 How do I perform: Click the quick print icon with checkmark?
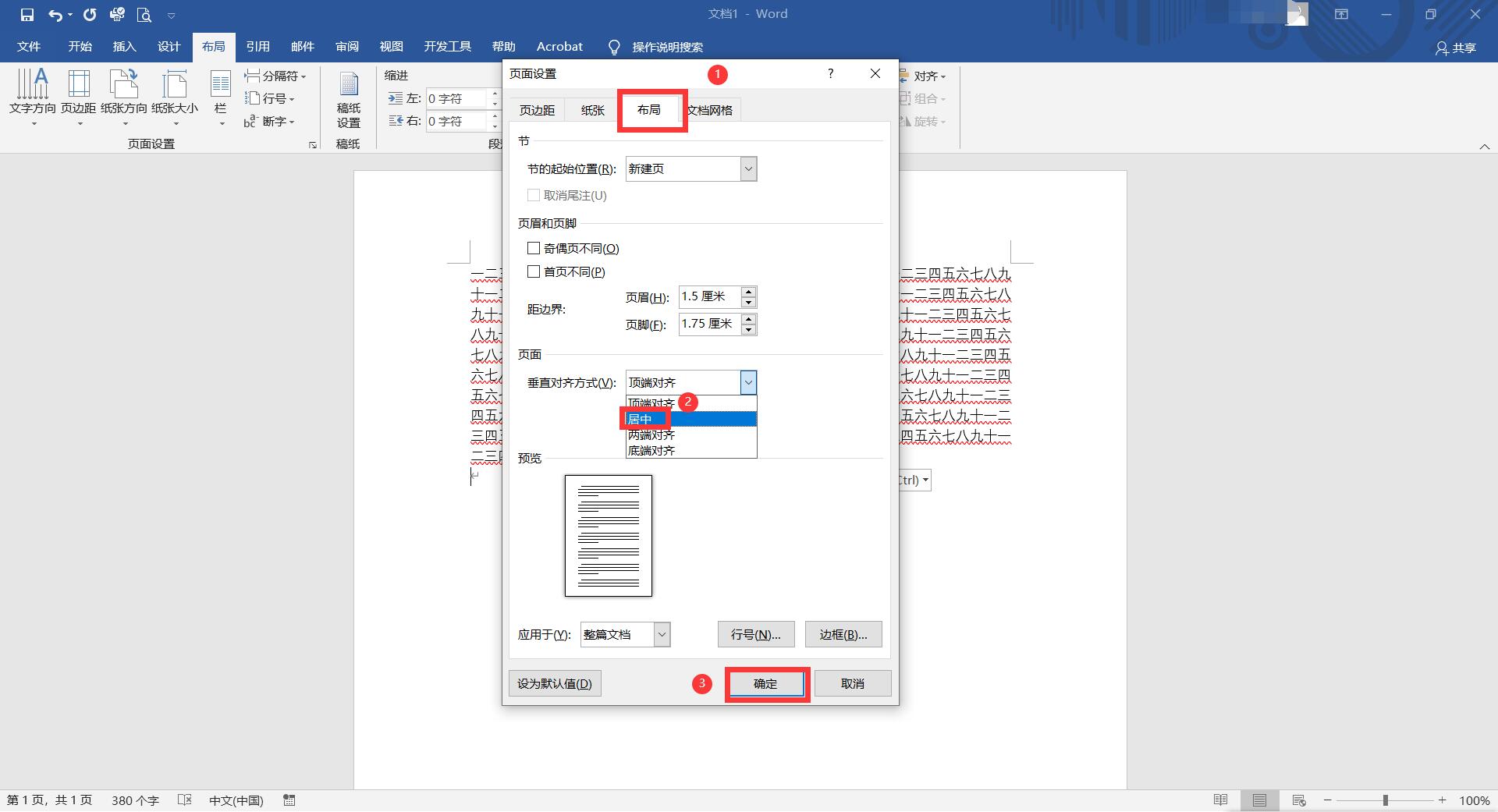pyautogui.click(x=117, y=15)
